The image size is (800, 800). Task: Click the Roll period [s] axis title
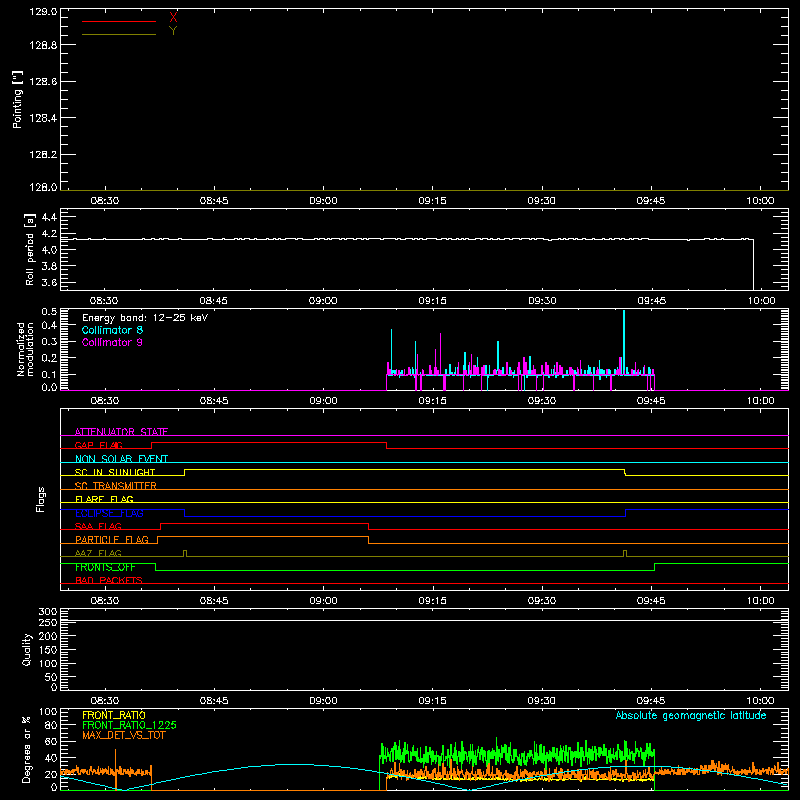coord(30,249)
